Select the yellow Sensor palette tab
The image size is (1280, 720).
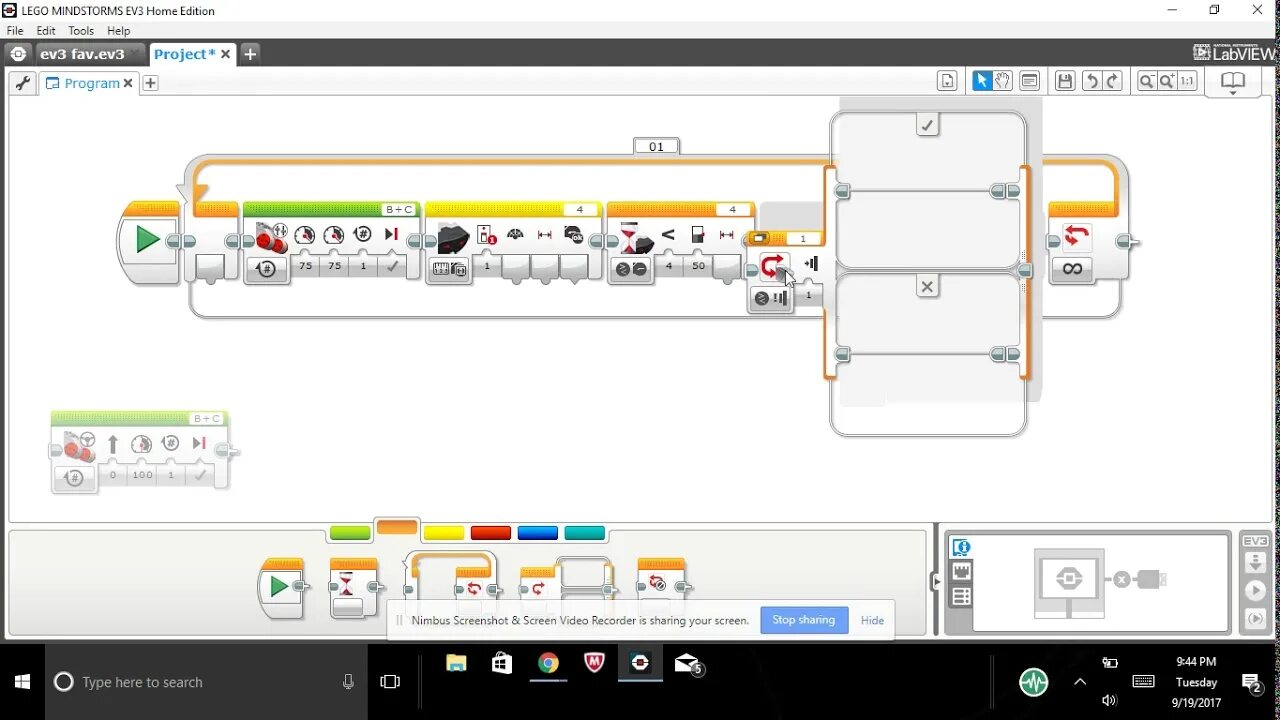coord(444,533)
